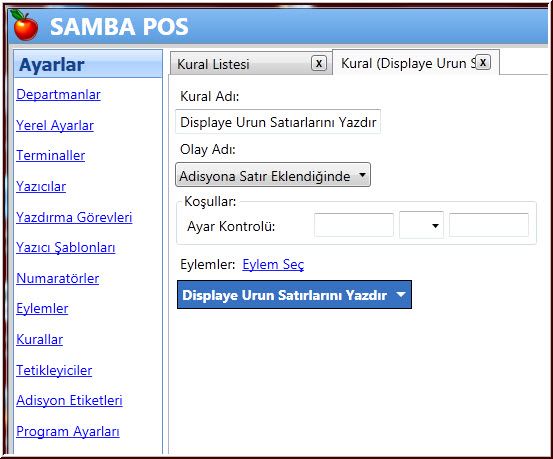Image resolution: width=553 pixels, height=459 pixels.
Task: Click the Eylem Seç link
Action: point(273,264)
